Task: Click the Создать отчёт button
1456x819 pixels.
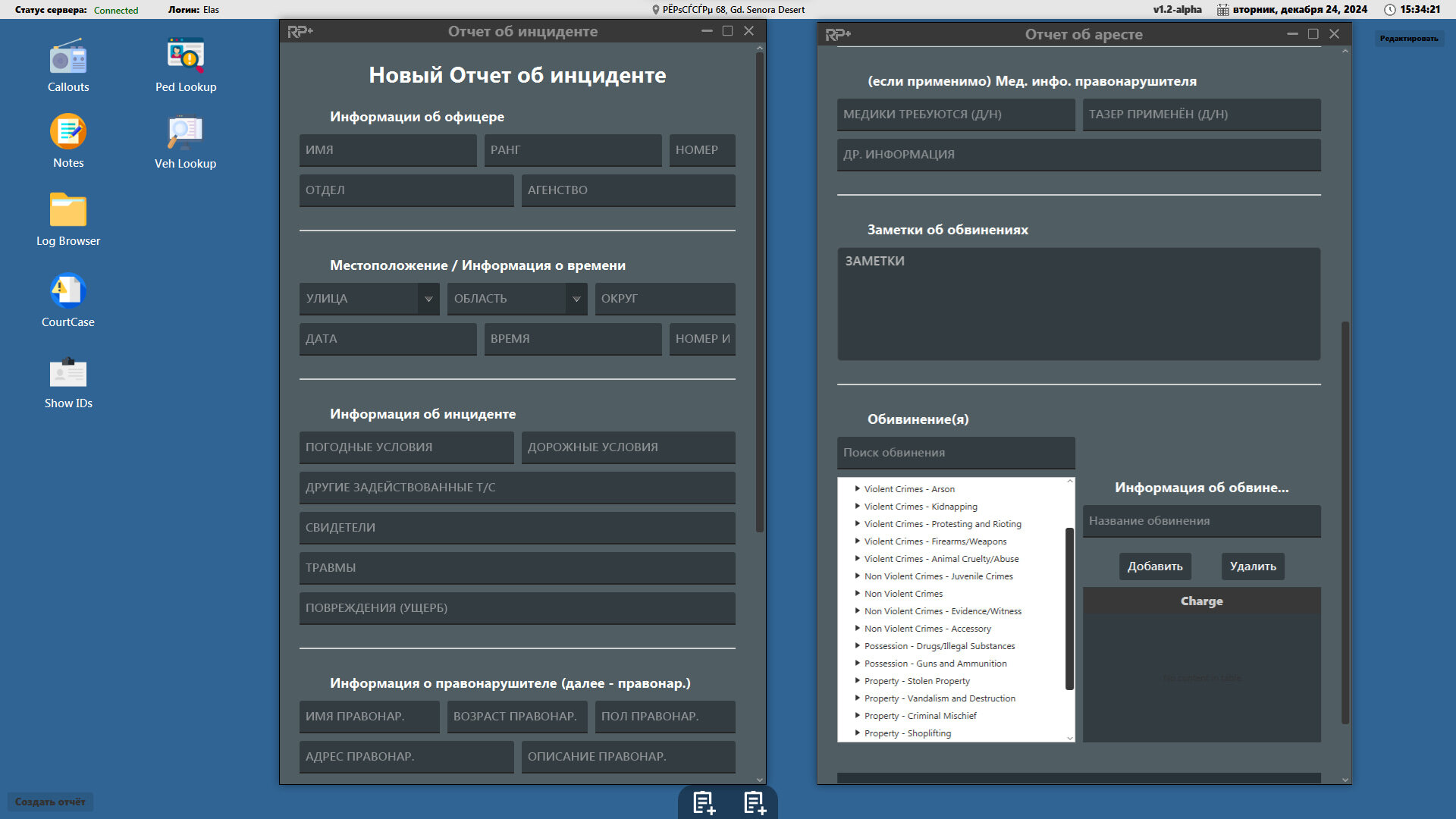Action: [x=50, y=802]
